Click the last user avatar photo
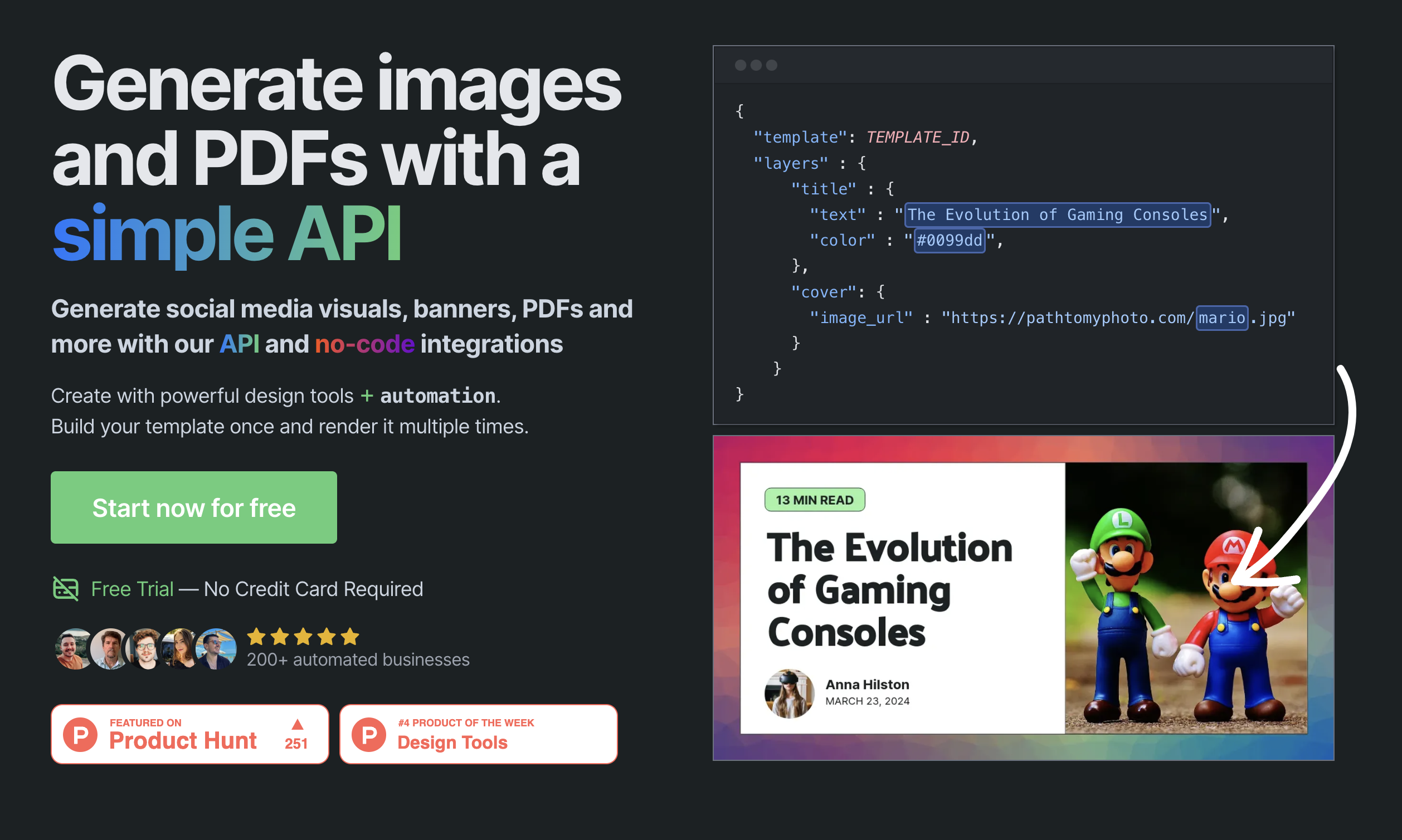The height and width of the screenshot is (840, 1402). pos(216,649)
